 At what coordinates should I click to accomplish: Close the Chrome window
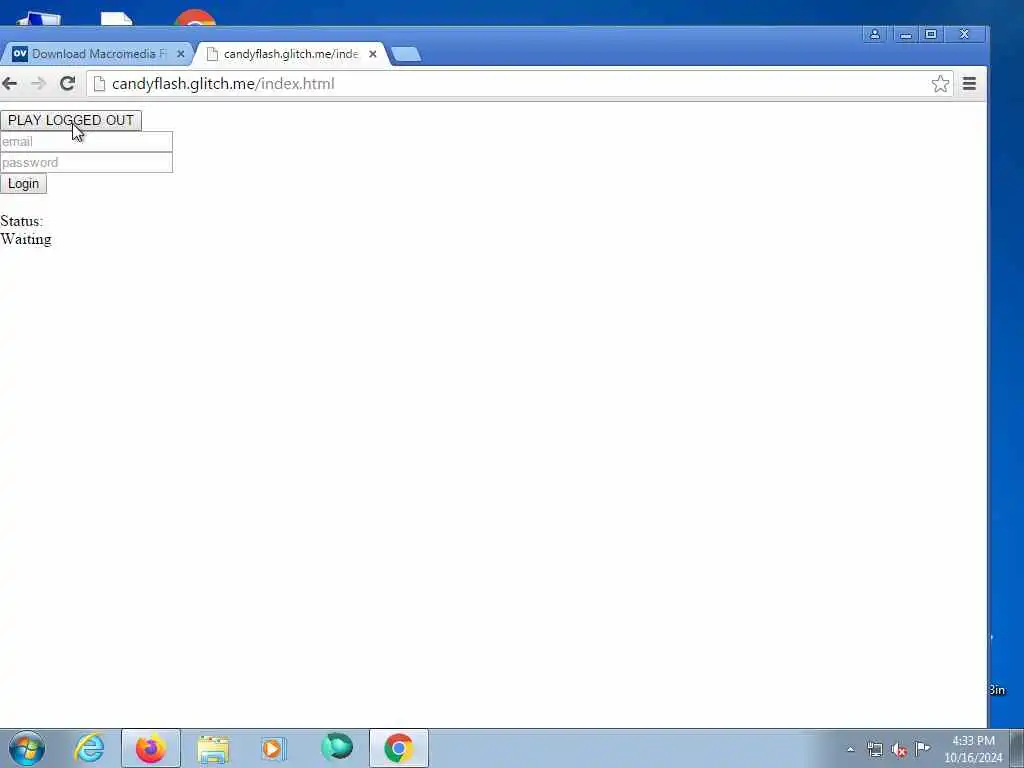coord(964,34)
